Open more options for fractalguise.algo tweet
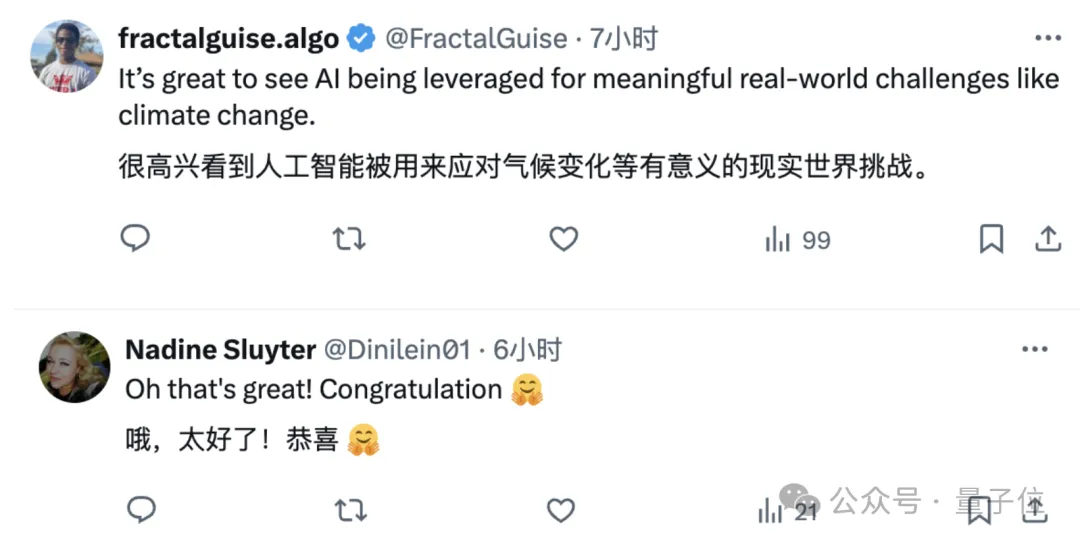Viewport: 1080px width, 545px height. click(x=1047, y=38)
